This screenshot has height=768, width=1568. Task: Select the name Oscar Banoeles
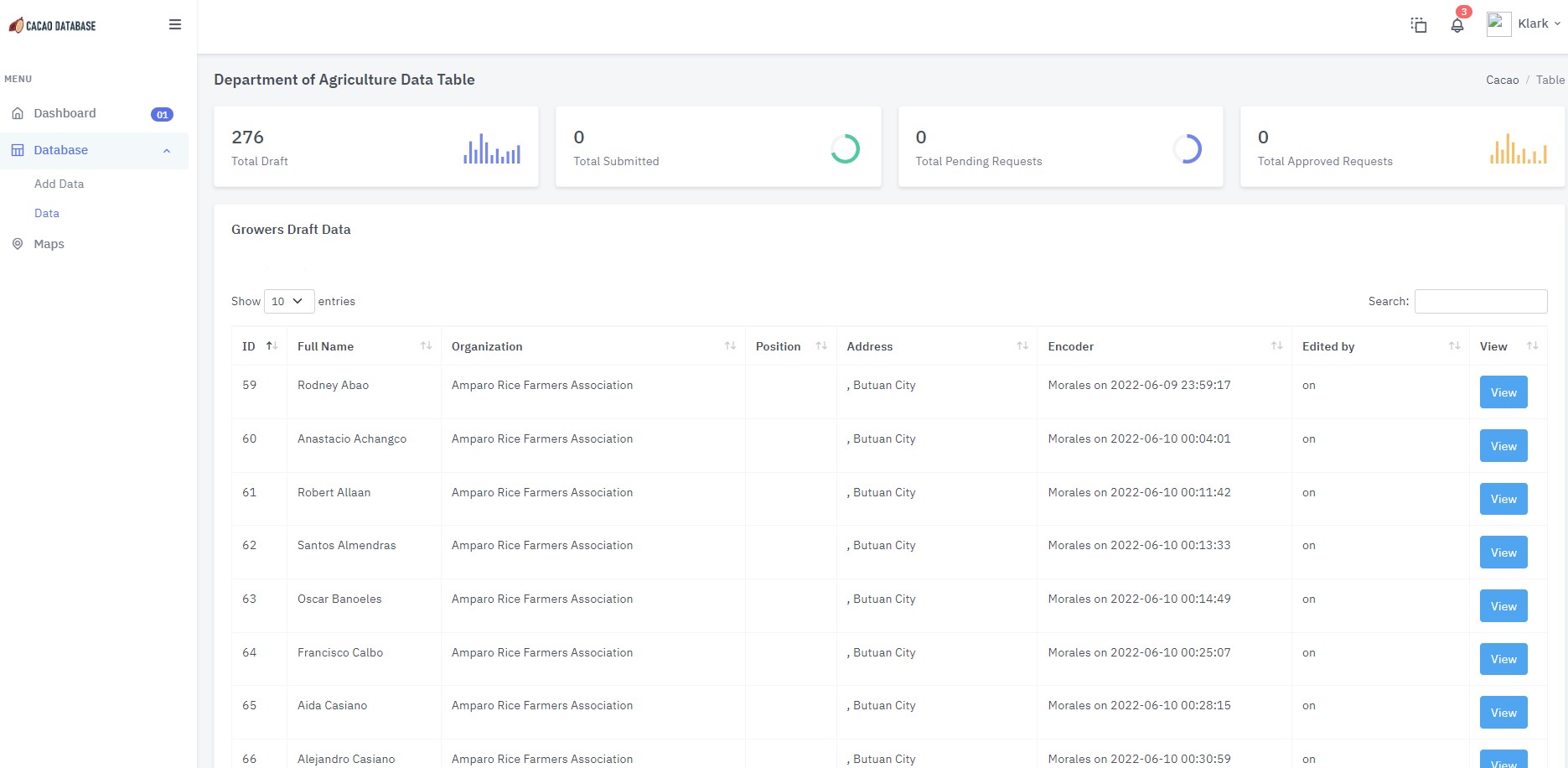click(x=339, y=599)
